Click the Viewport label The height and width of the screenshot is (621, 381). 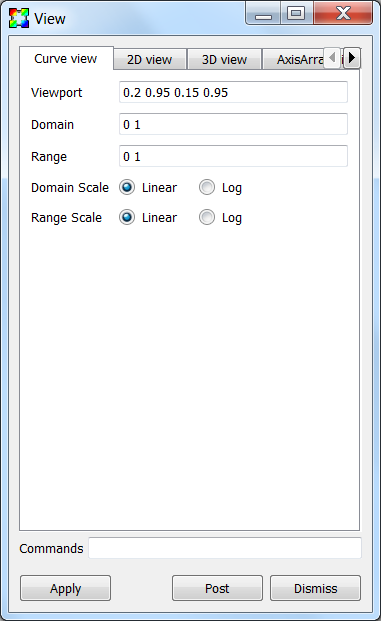tap(57, 93)
